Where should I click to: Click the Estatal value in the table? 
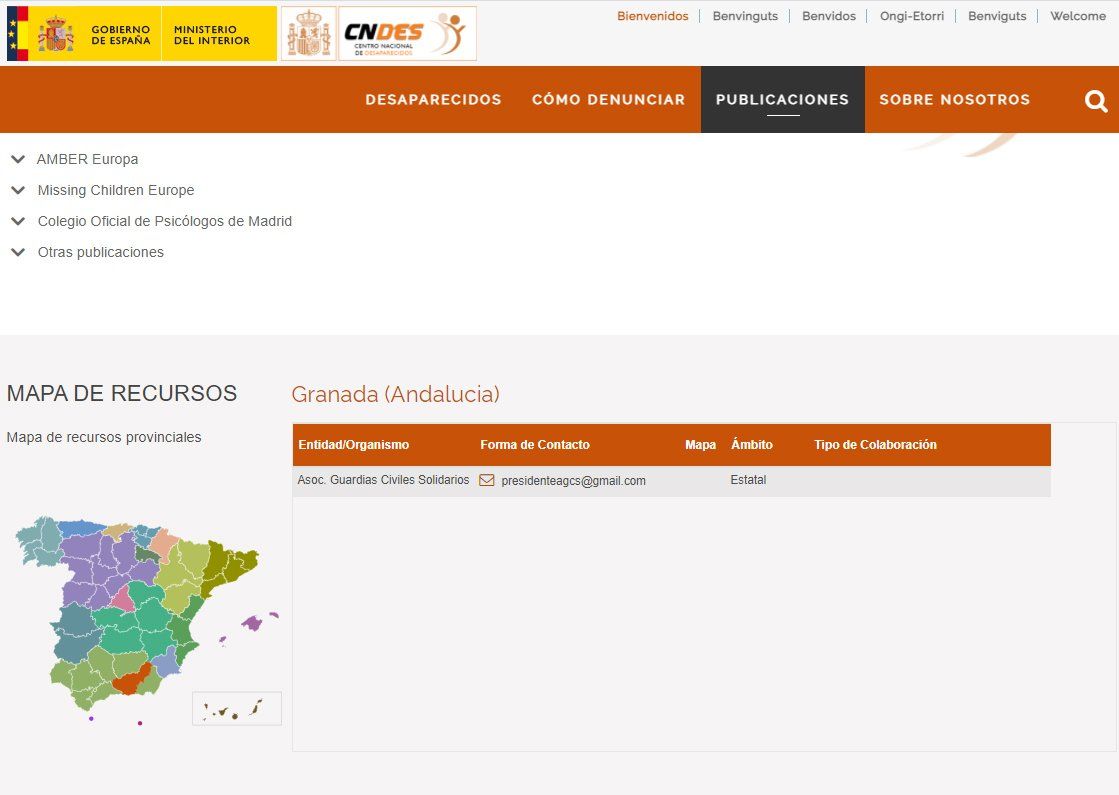[748, 480]
